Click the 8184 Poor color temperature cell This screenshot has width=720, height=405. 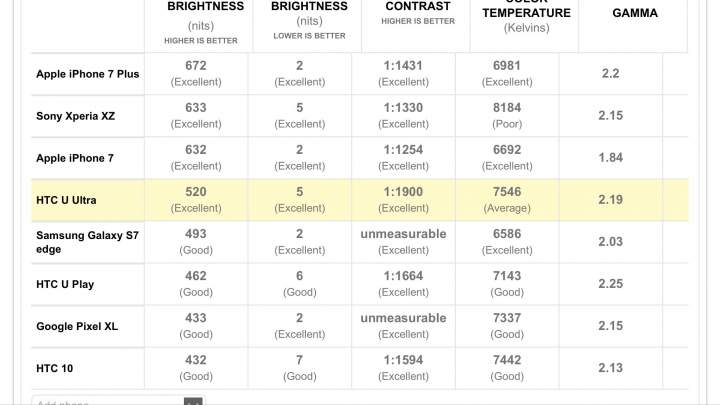pyautogui.click(x=507, y=109)
